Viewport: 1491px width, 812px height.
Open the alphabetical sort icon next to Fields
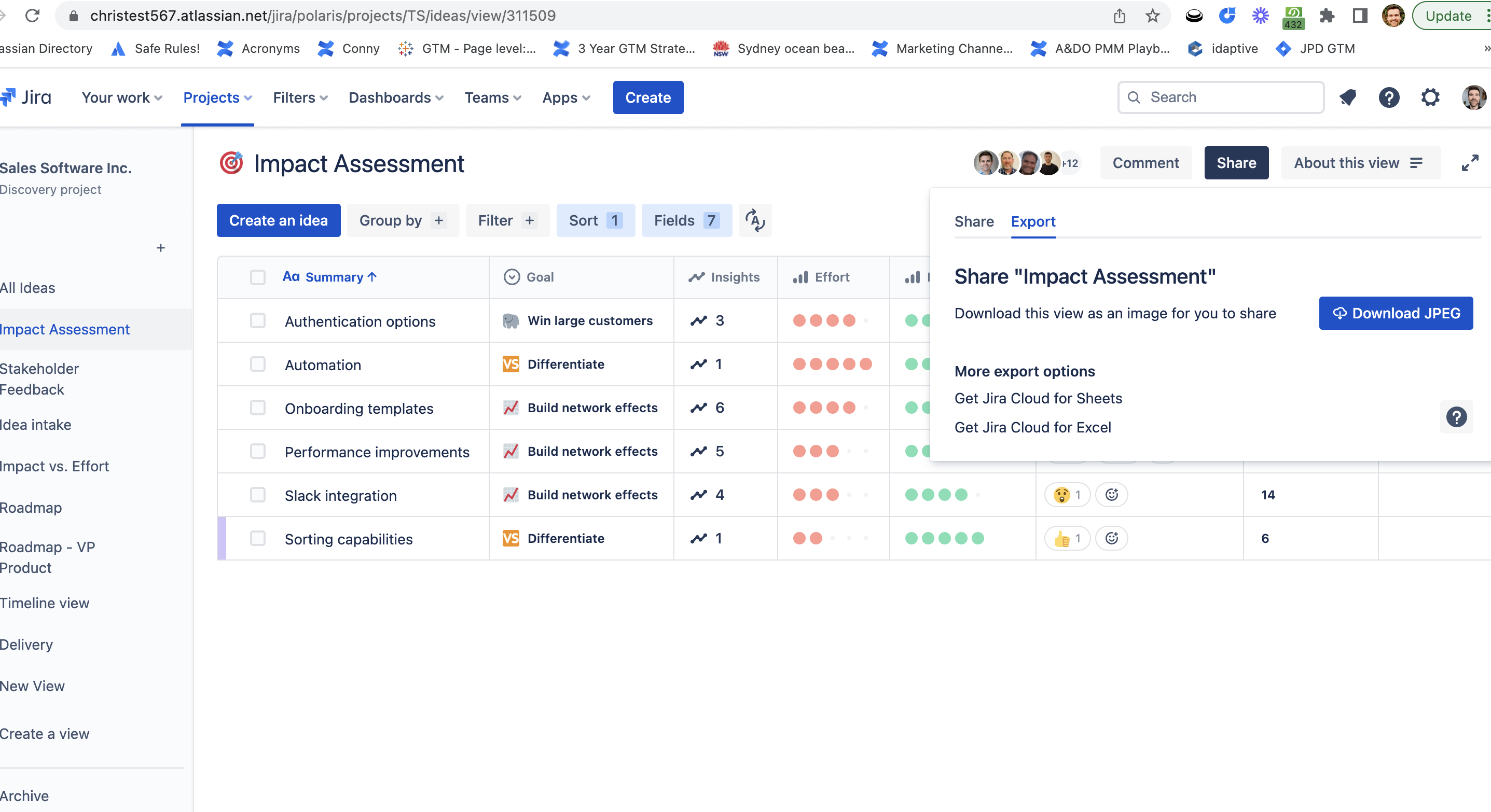click(755, 220)
